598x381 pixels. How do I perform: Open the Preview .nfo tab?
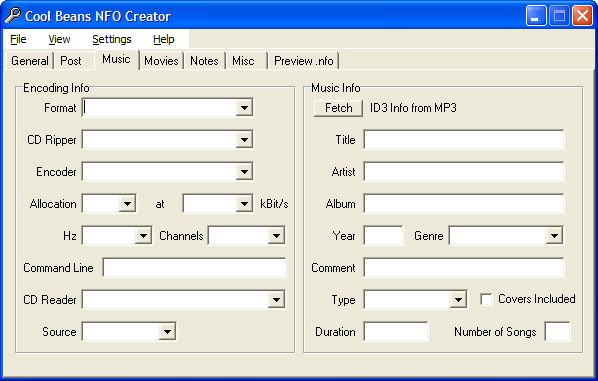tap(304, 61)
